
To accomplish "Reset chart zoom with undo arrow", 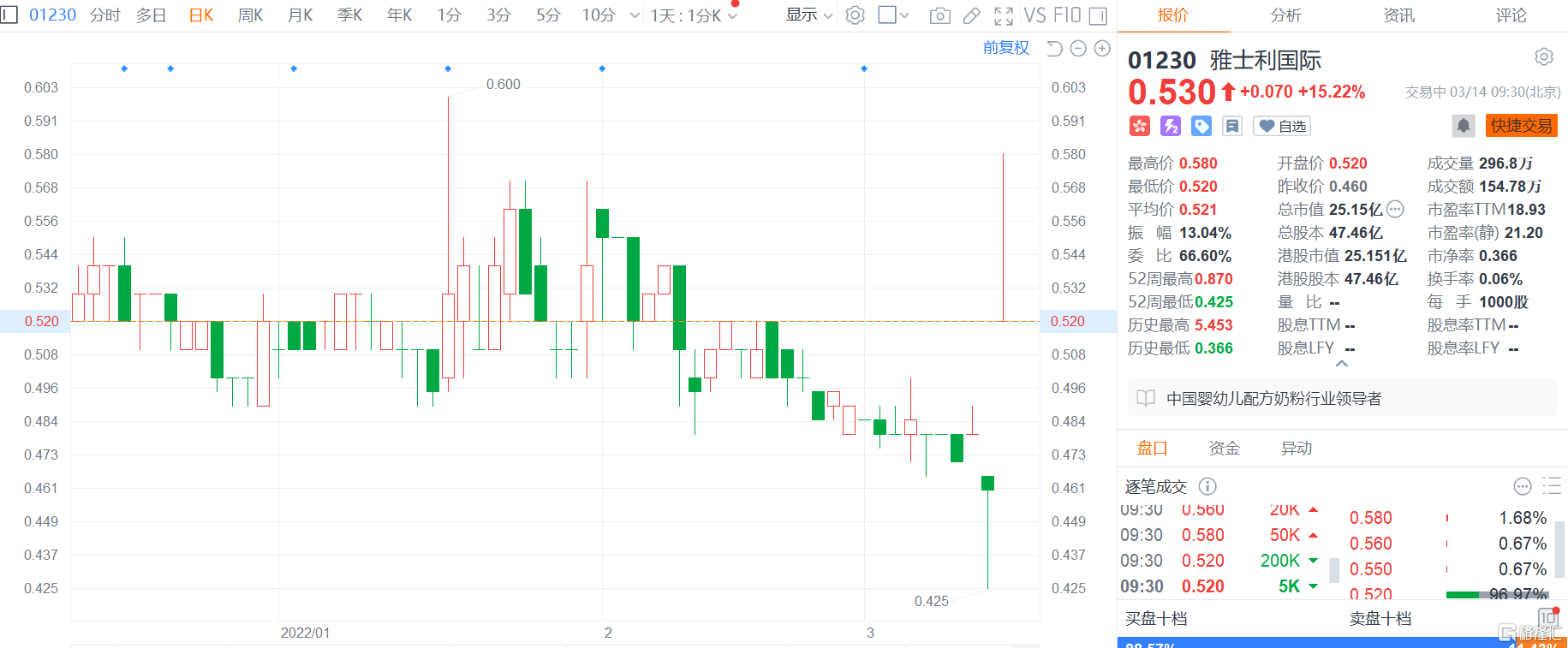I will tap(1054, 49).
